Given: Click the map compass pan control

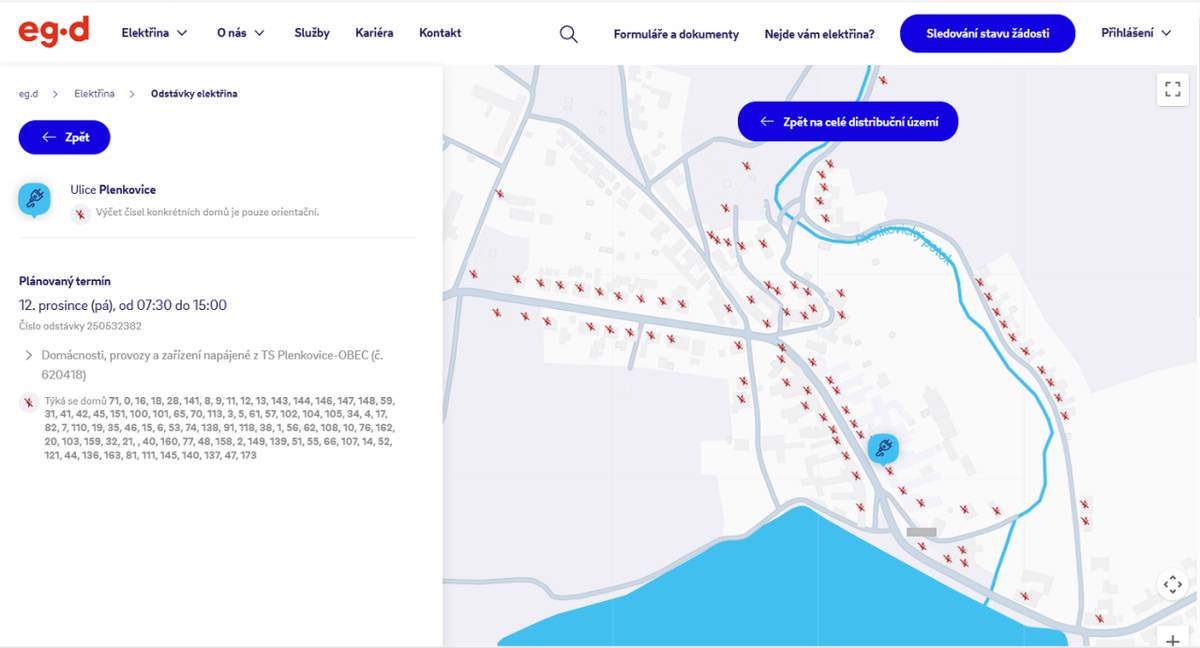Looking at the screenshot, I should 1172,585.
